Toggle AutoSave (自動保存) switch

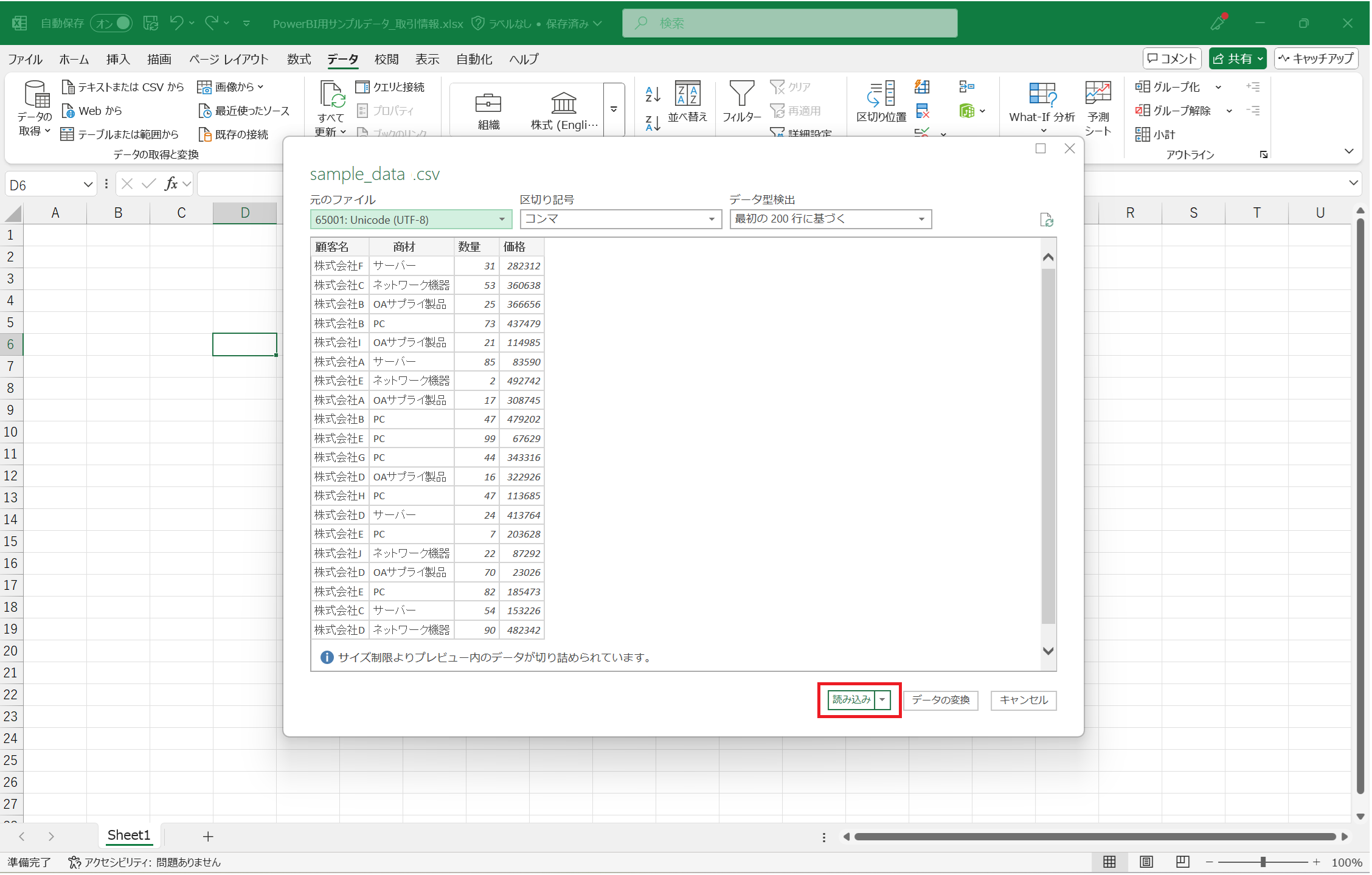pos(111,23)
